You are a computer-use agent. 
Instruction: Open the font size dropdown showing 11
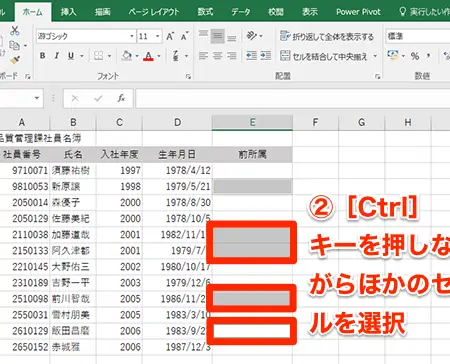pos(157,36)
